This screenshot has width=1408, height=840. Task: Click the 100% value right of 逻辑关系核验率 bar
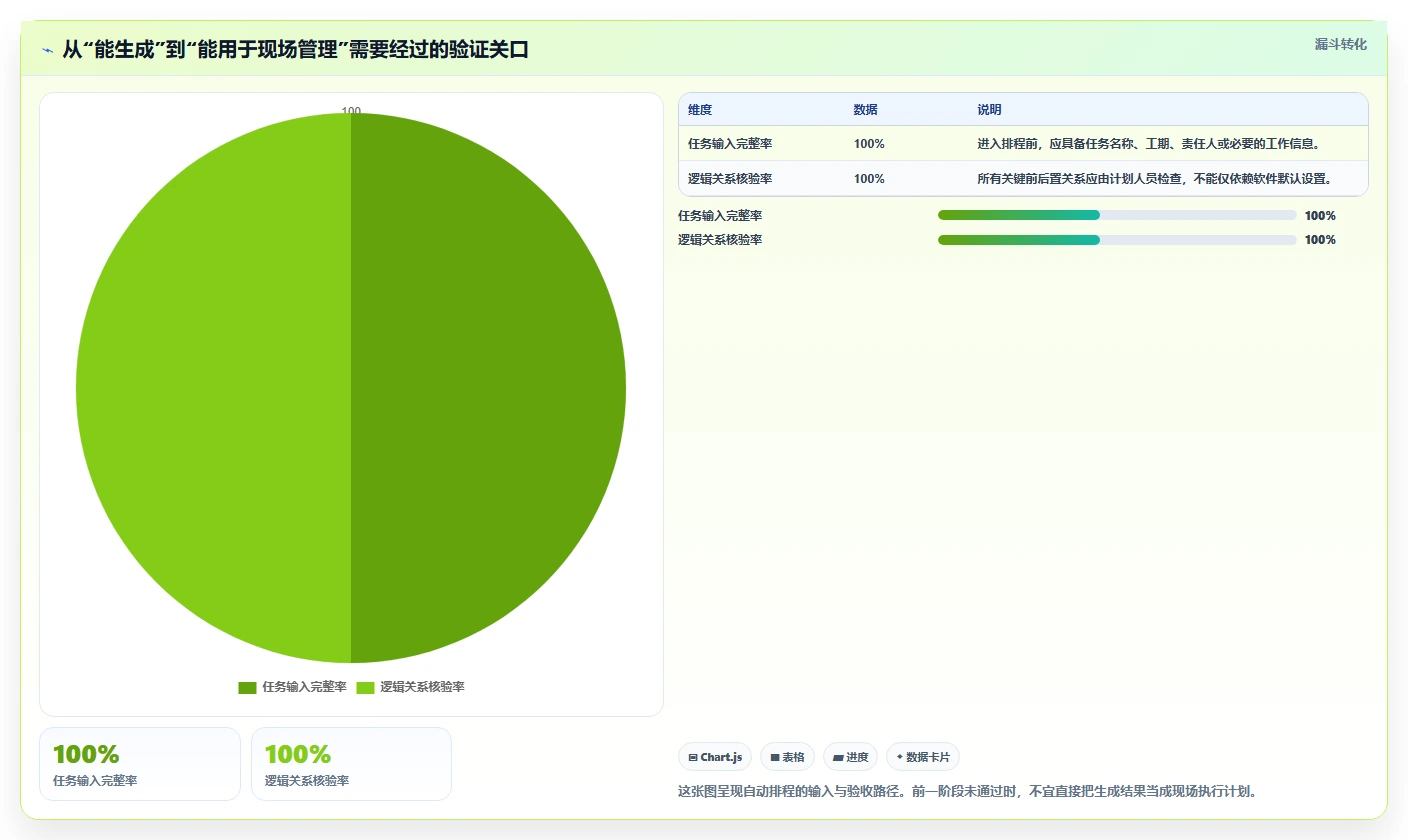pos(1320,239)
